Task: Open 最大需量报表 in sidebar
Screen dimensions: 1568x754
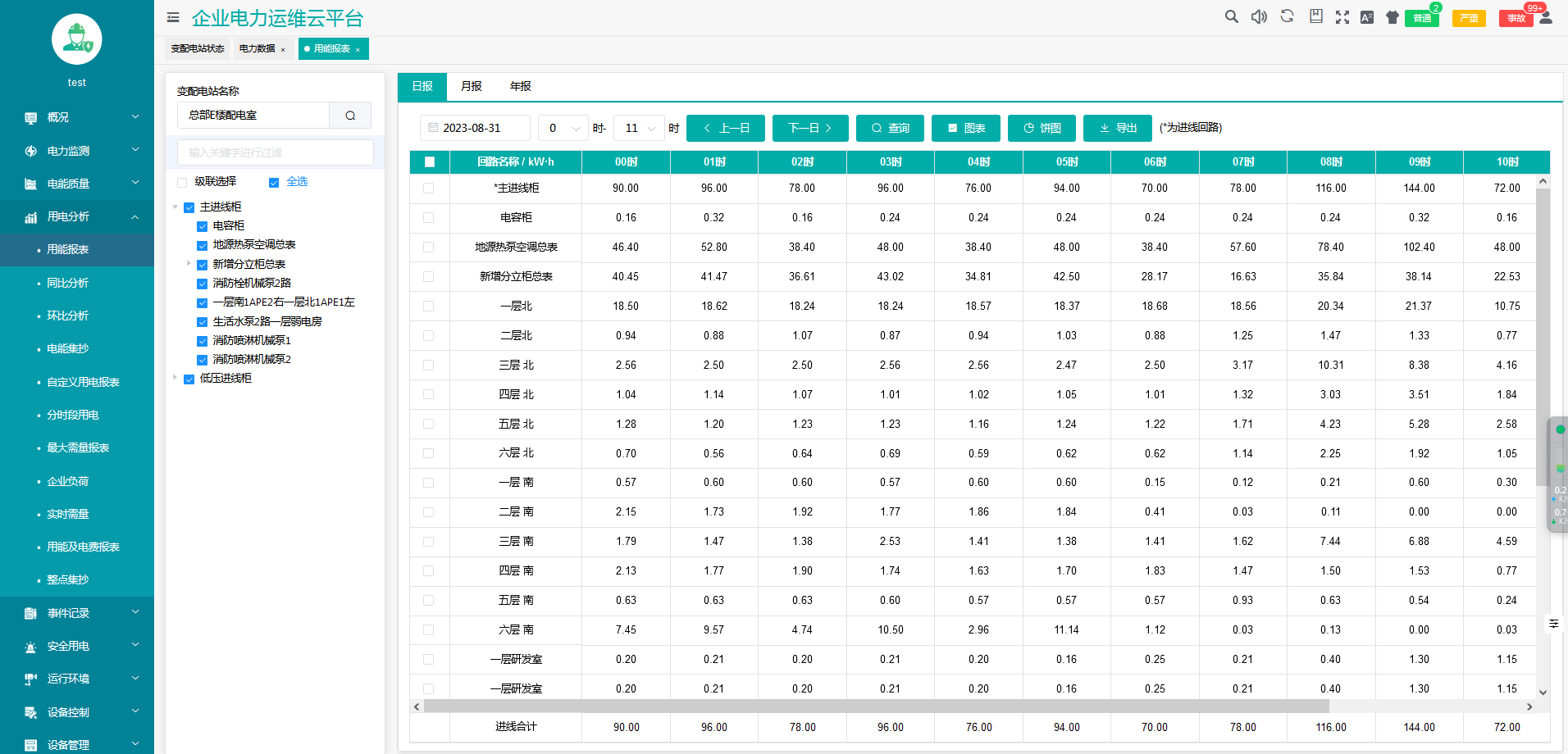Action: coord(78,447)
